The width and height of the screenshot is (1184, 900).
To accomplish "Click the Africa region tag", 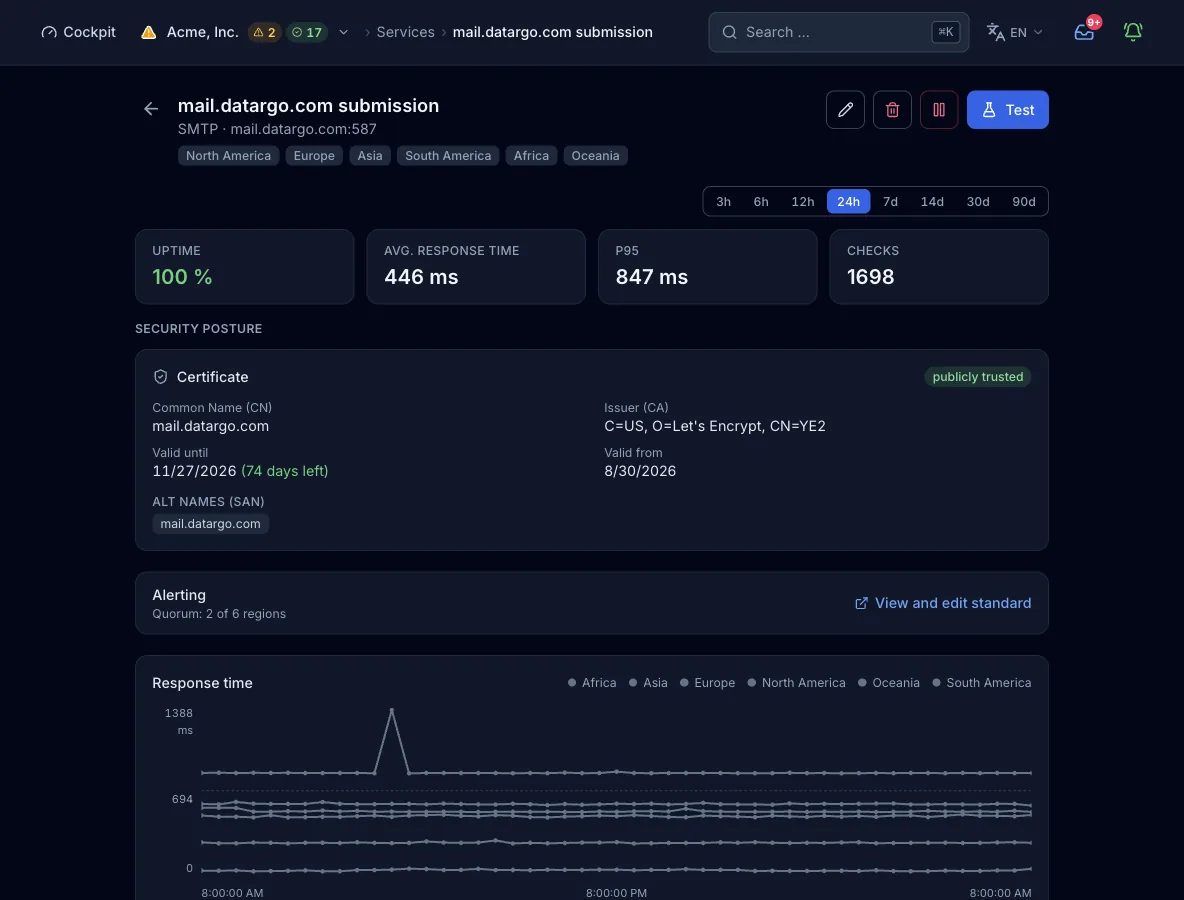I will (532, 156).
